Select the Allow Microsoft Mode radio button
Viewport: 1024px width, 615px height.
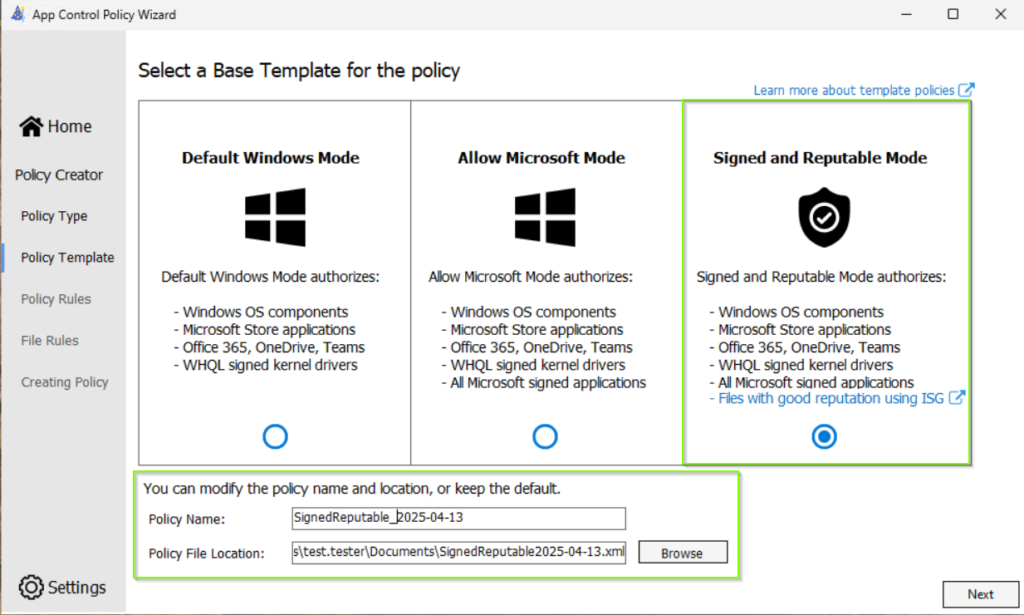pyautogui.click(x=545, y=437)
